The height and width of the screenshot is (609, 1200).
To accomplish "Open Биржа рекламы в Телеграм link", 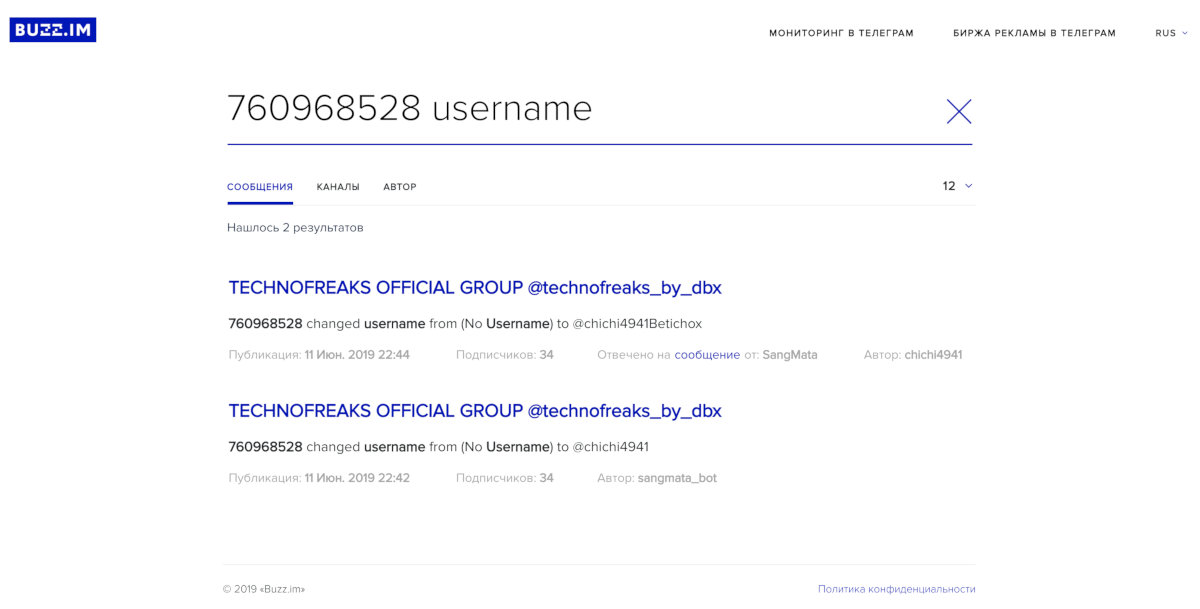I will tap(1034, 33).
